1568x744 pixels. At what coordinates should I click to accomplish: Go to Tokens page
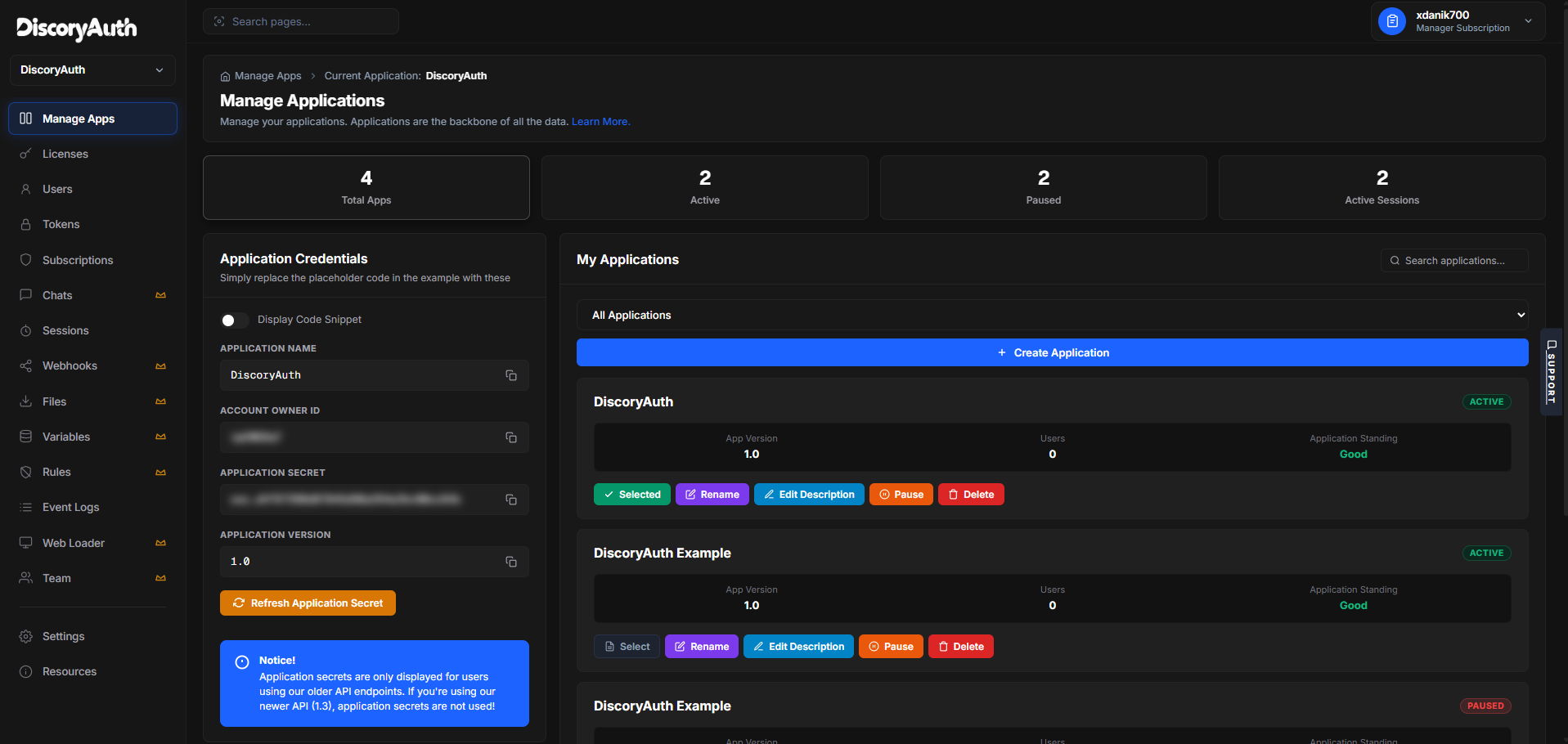pos(92,224)
